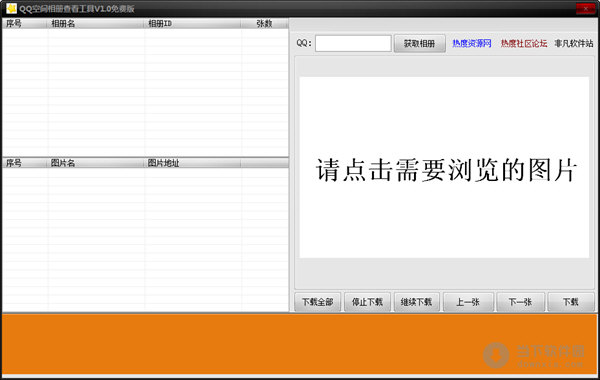Screen dimensions: 600x380
Task: Click 序号 header in picture list
Action: 25,163
